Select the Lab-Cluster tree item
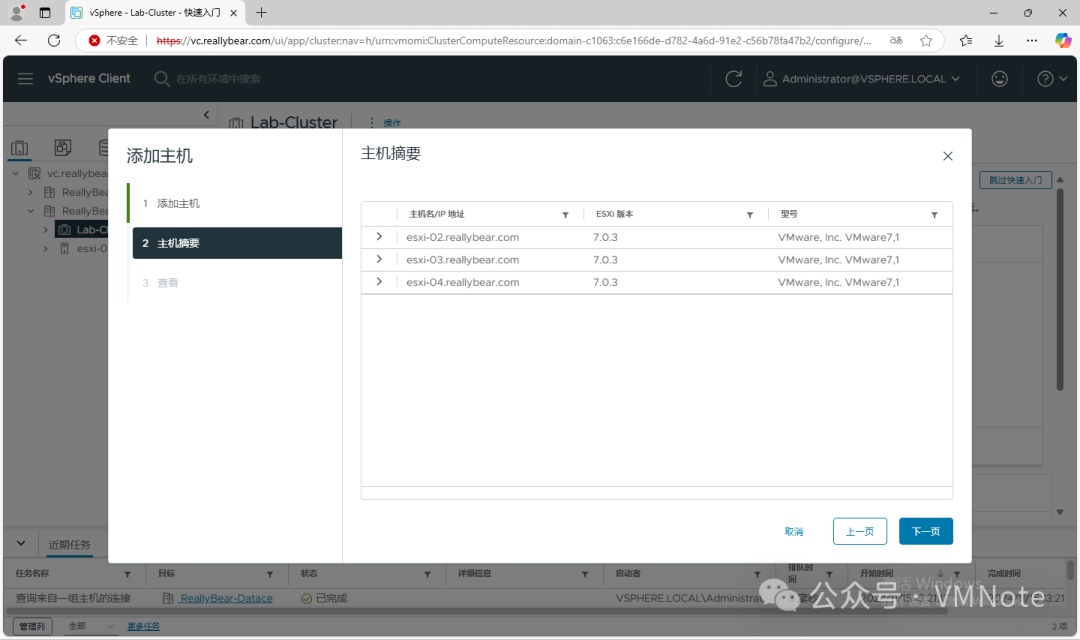The image size is (1080, 640). tap(83, 229)
